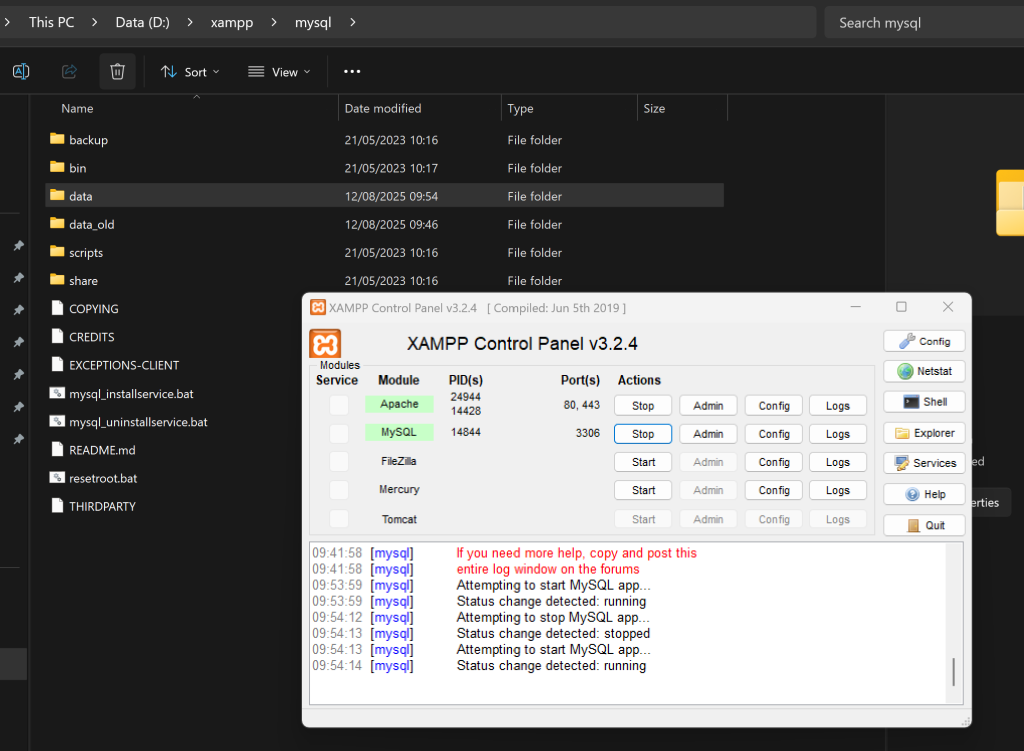Click the XAMPP logo in the control panel
1024x751 pixels.
click(325, 344)
